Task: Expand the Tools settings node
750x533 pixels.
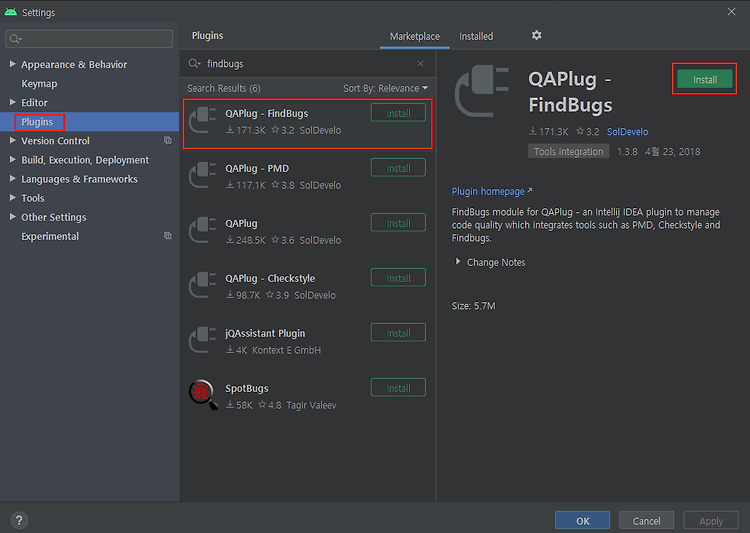Action: click(x=12, y=198)
